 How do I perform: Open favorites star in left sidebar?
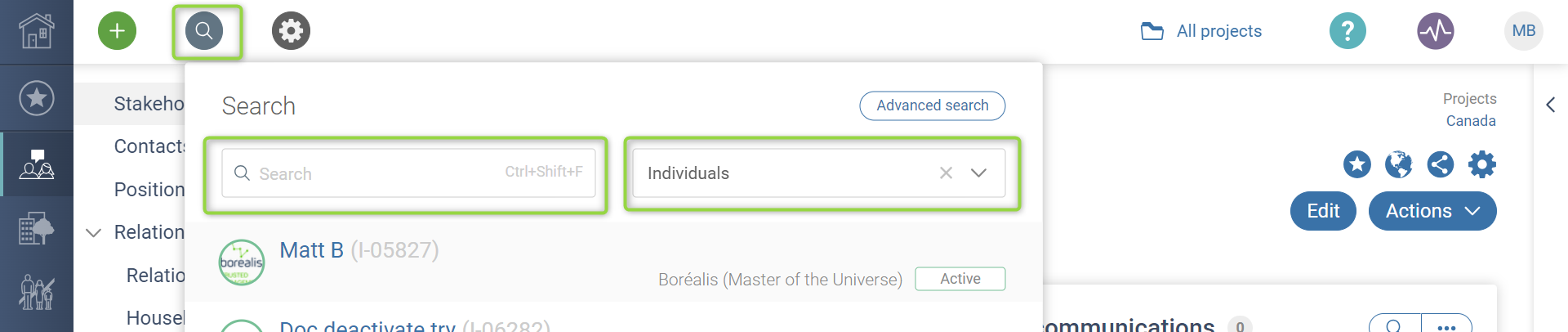tap(37, 98)
